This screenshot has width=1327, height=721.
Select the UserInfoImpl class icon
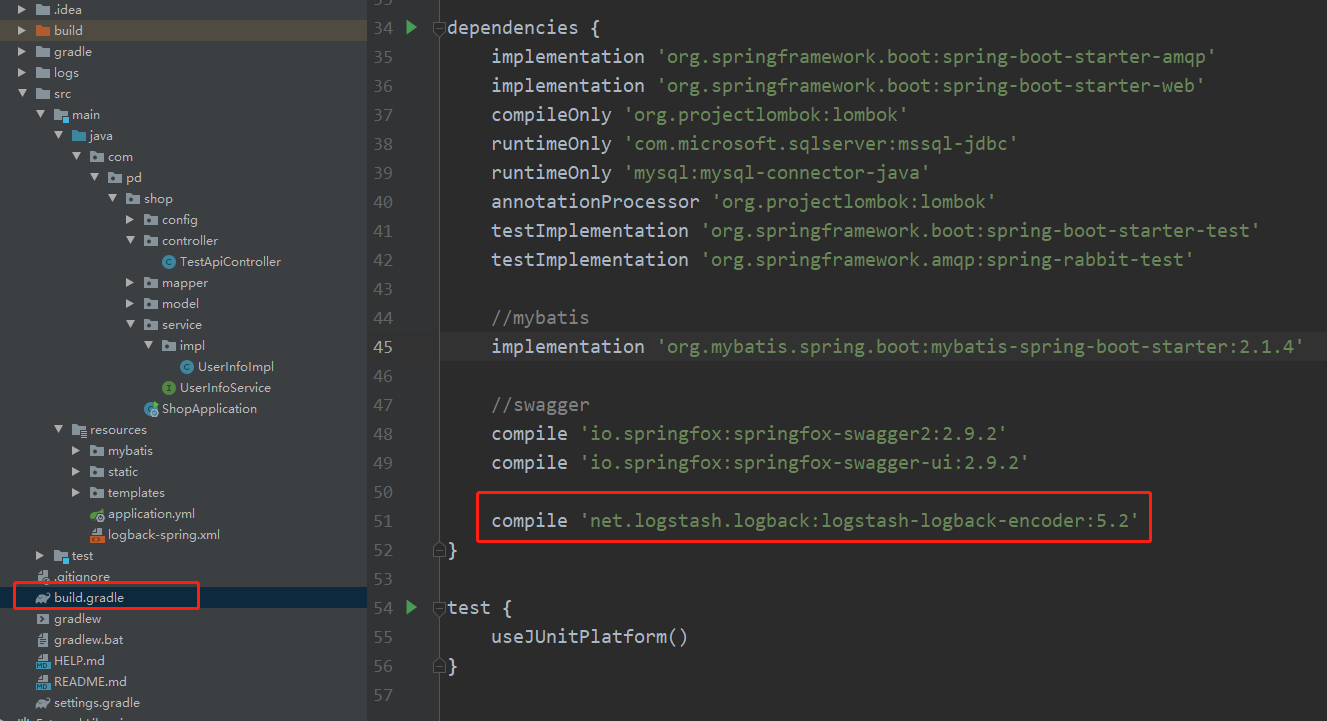coord(187,366)
